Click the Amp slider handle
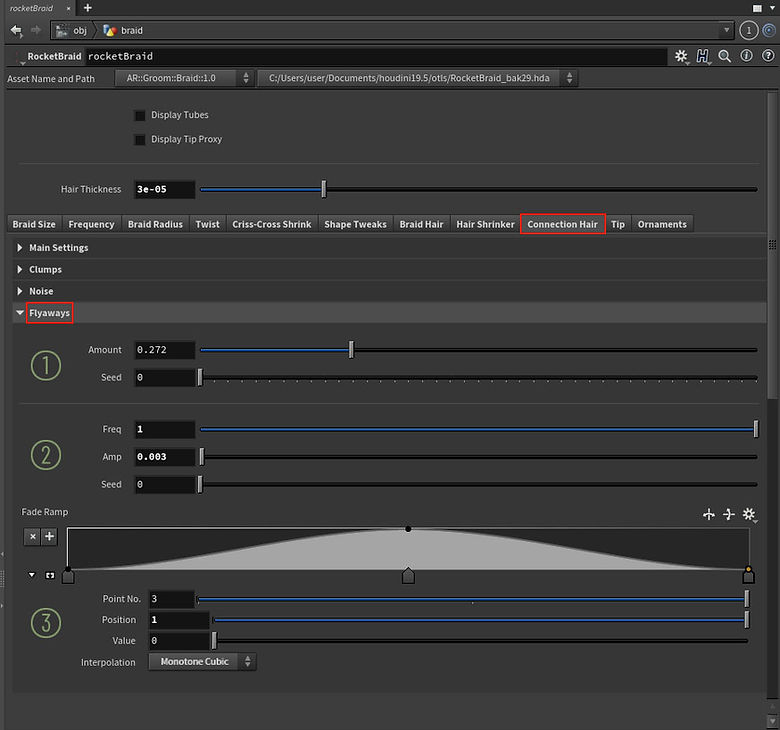The height and width of the screenshot is (730, 780). 202,457
